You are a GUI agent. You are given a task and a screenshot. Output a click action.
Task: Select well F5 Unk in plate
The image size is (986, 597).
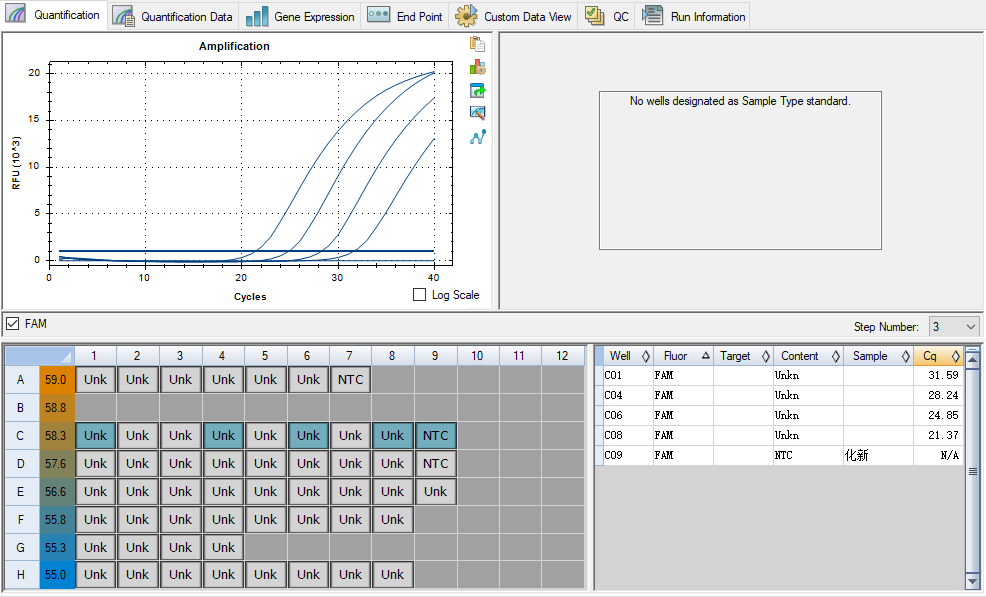click(x=265, y=520)
